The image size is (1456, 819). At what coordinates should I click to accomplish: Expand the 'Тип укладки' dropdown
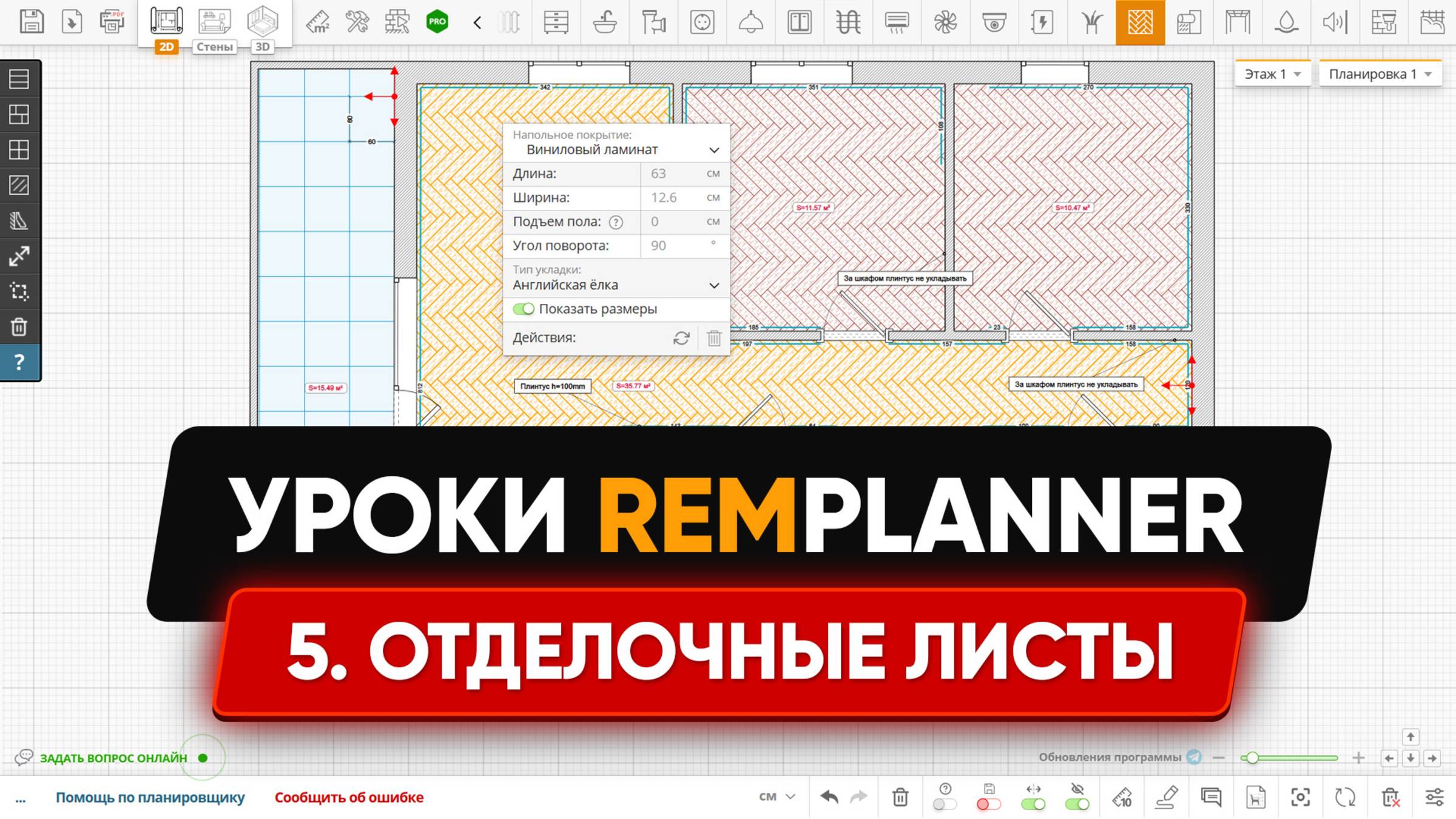616,284
